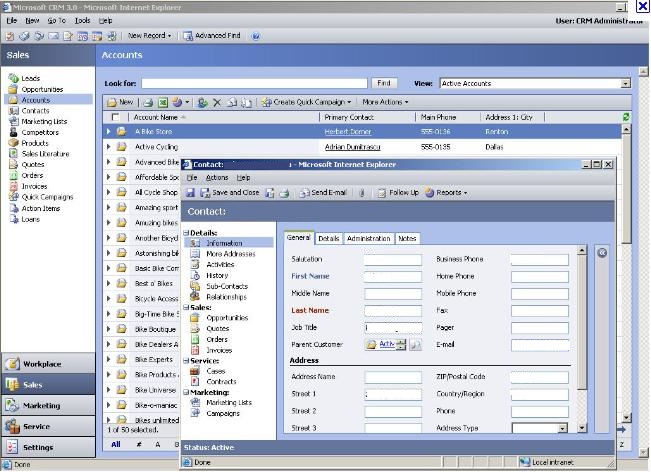
Task: Collapse the Details section in Contact navigation
Action: tap(185, 232)
